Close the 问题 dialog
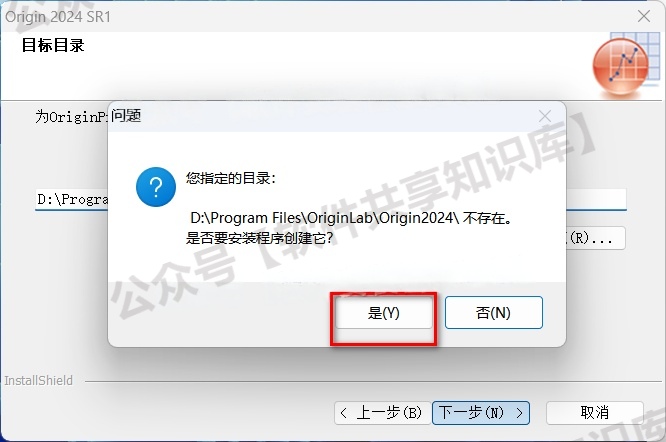 (545, 116)
